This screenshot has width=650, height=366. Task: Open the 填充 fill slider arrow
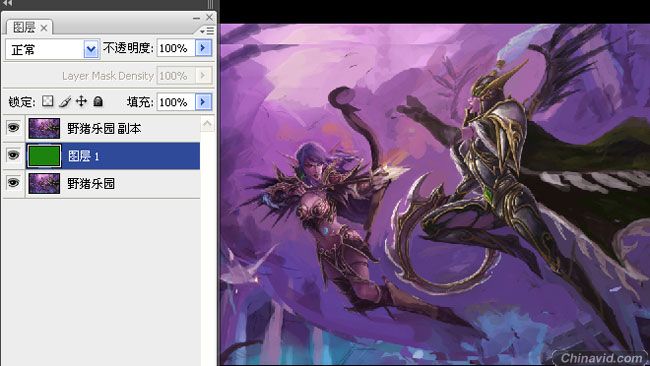tap(203, 102)
